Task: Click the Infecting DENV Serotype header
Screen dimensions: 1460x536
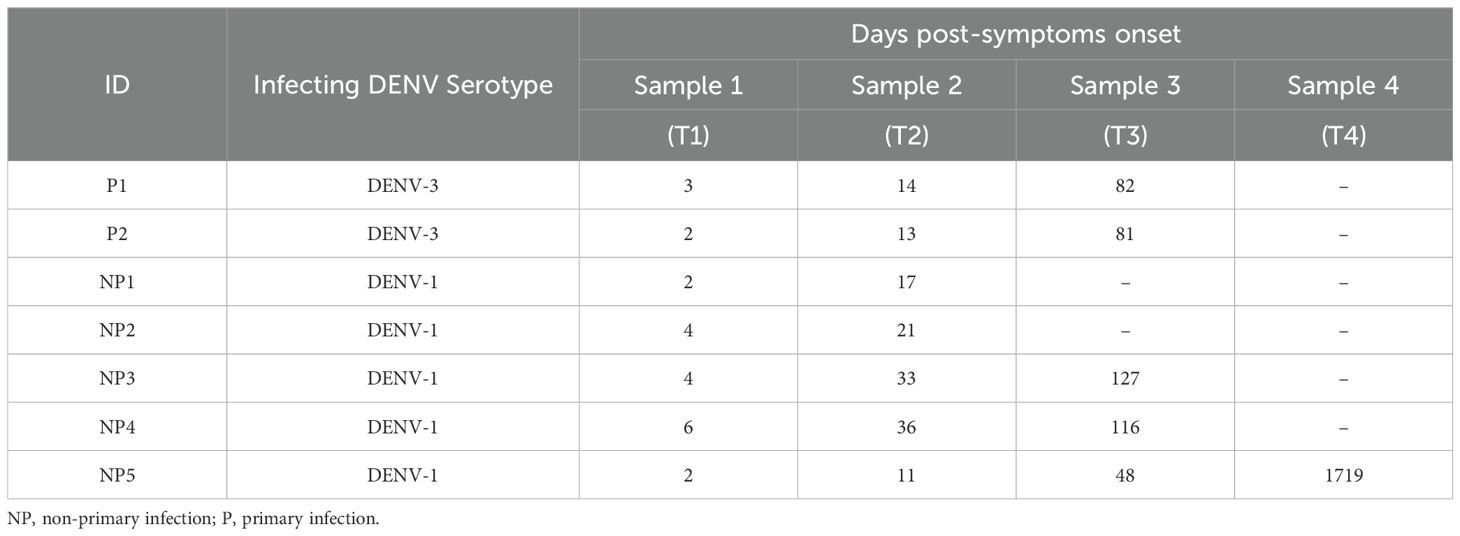Action: [402, 85]
